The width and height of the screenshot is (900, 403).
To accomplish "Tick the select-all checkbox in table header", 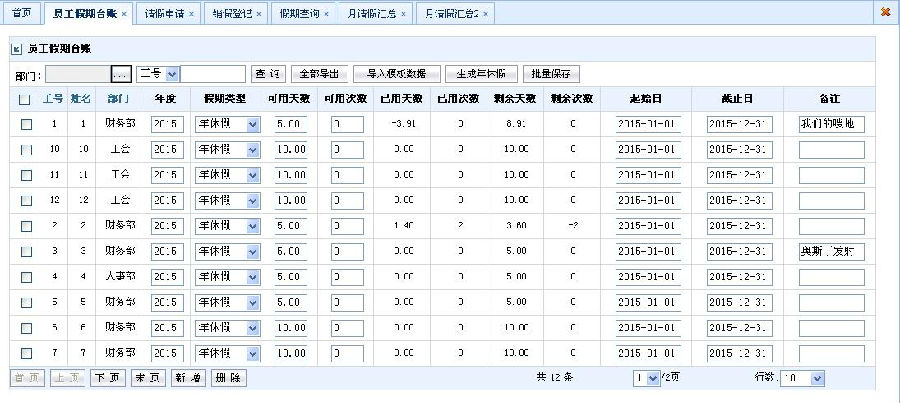I will pyautogui.click(x=25, y=99).
